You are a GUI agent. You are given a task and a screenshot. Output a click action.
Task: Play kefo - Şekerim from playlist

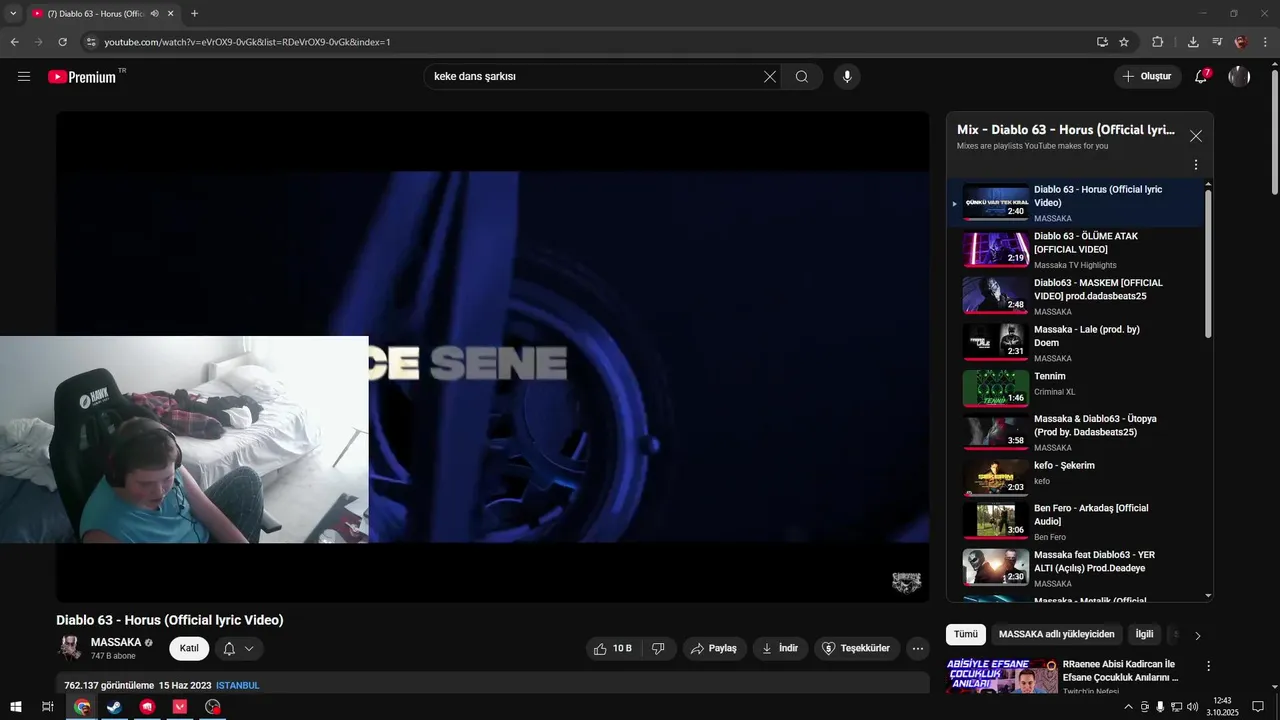1076,477
